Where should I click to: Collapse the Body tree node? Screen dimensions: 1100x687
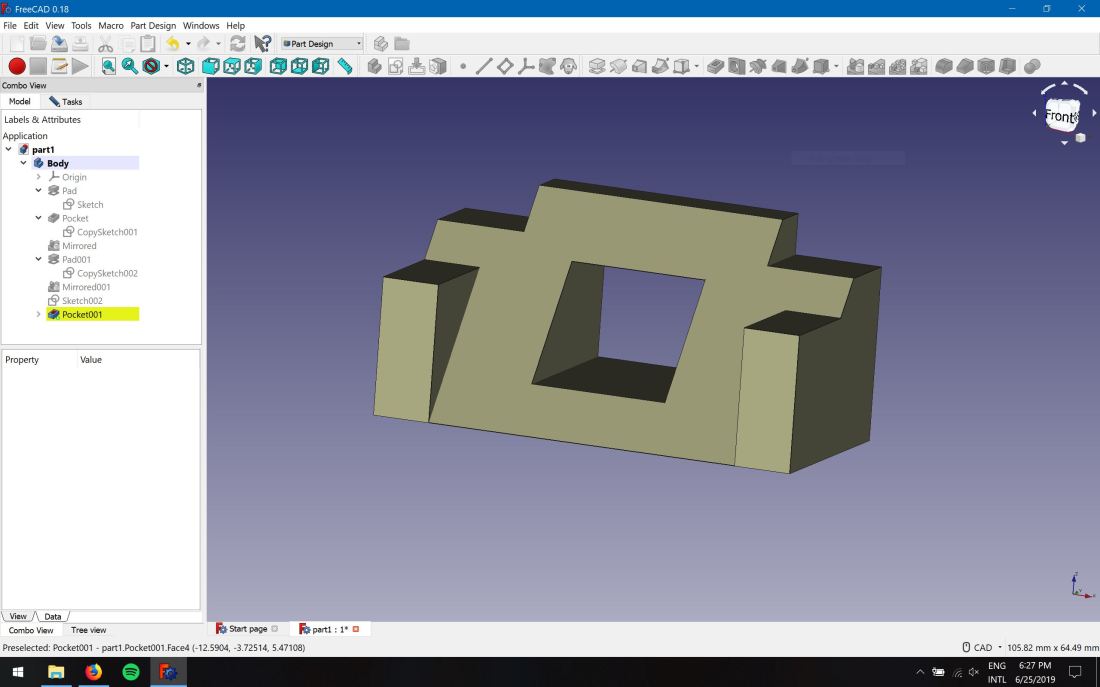[24, 163]
